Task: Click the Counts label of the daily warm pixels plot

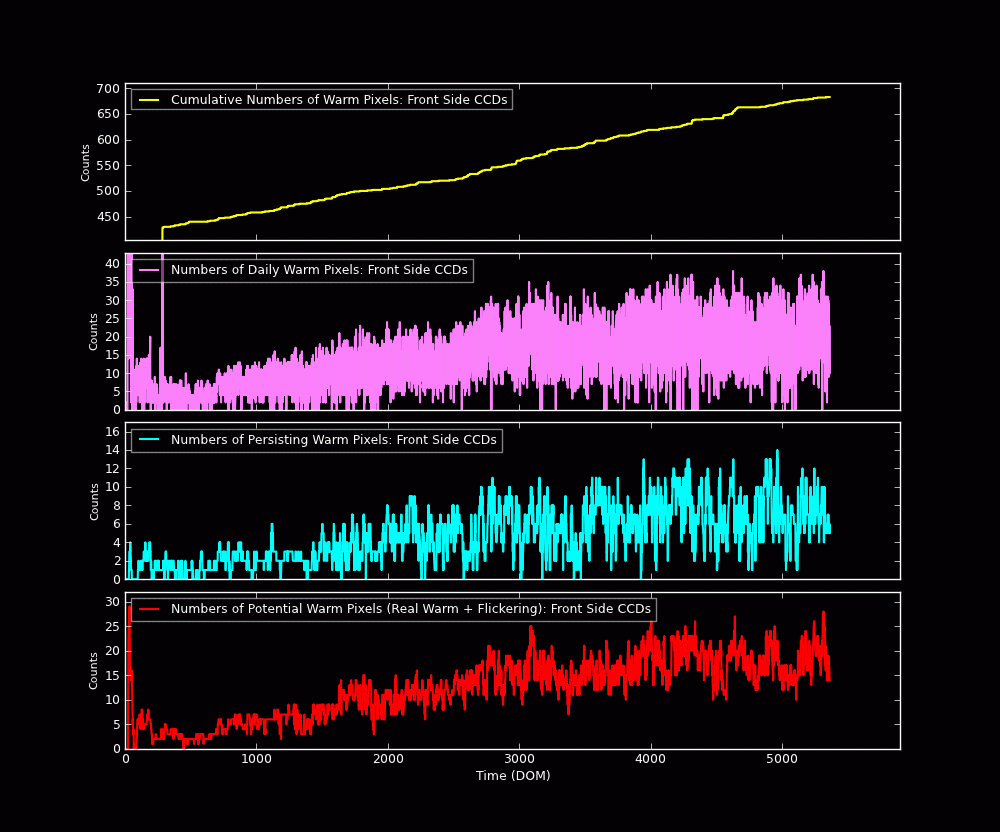Action: coord(94,331)
